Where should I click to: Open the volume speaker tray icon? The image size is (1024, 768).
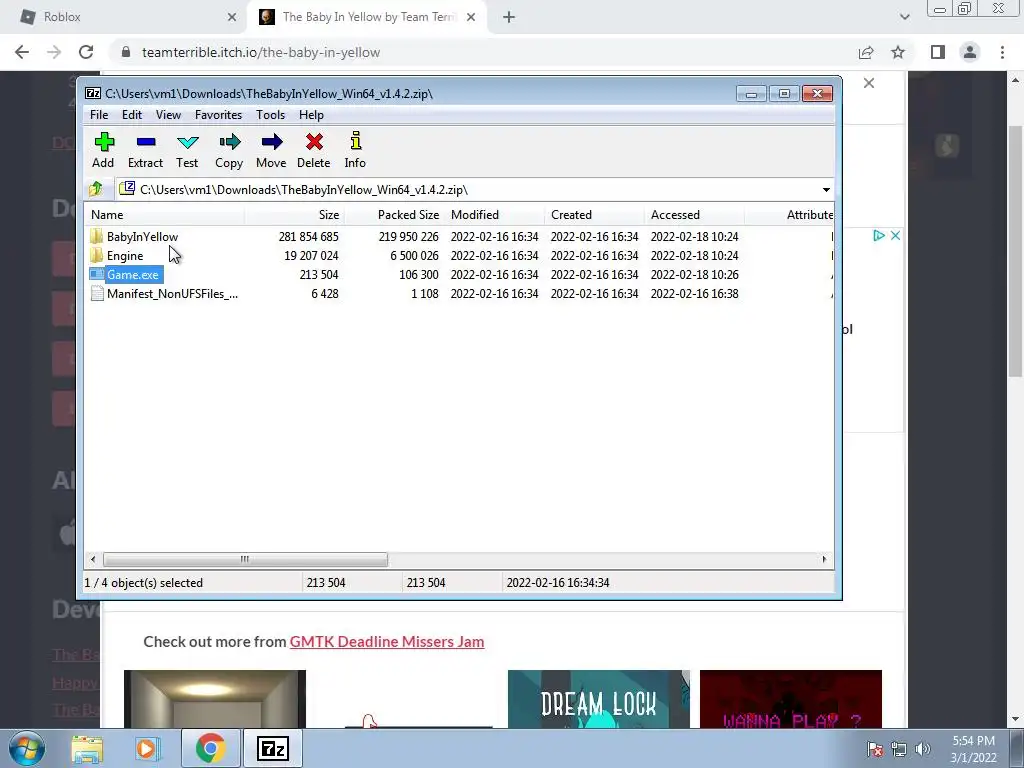click(x=923, y=749)
